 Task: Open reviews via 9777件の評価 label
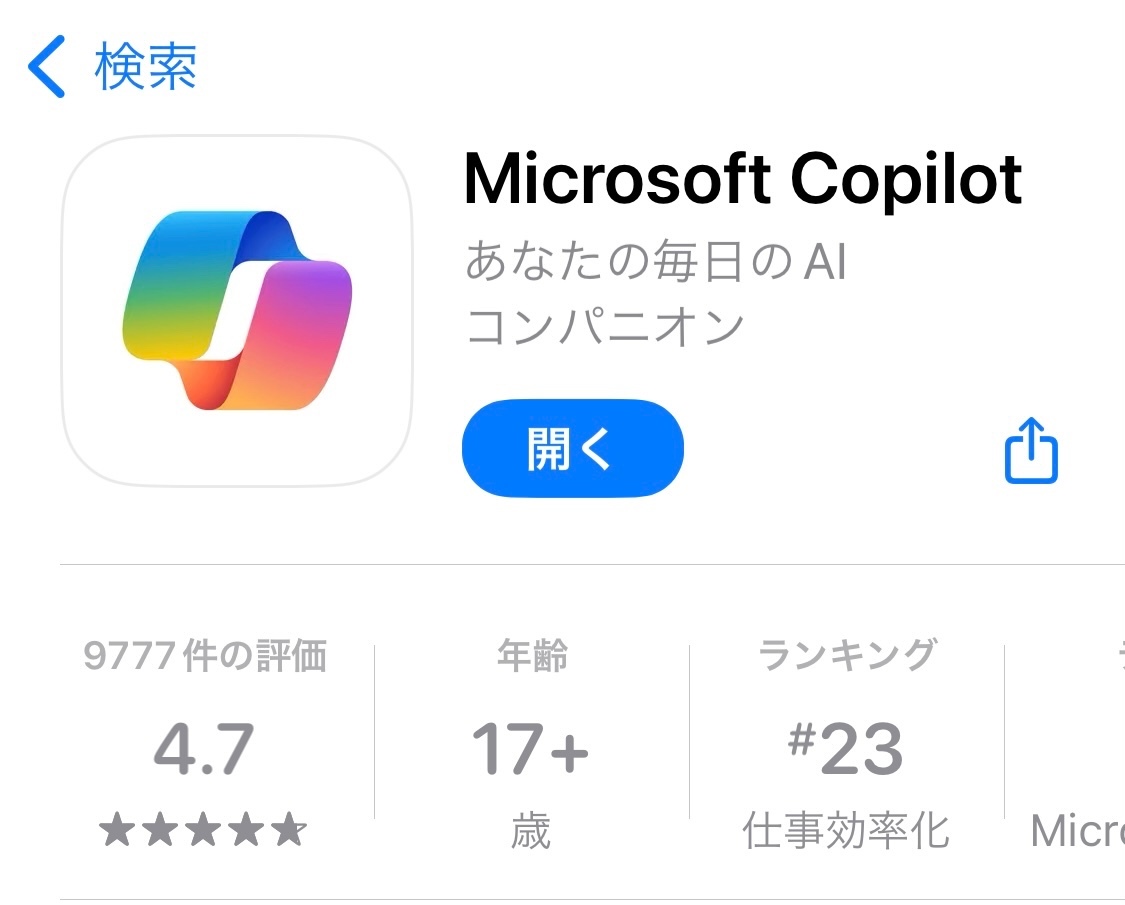pyautogui.click(x=204, y=655)
